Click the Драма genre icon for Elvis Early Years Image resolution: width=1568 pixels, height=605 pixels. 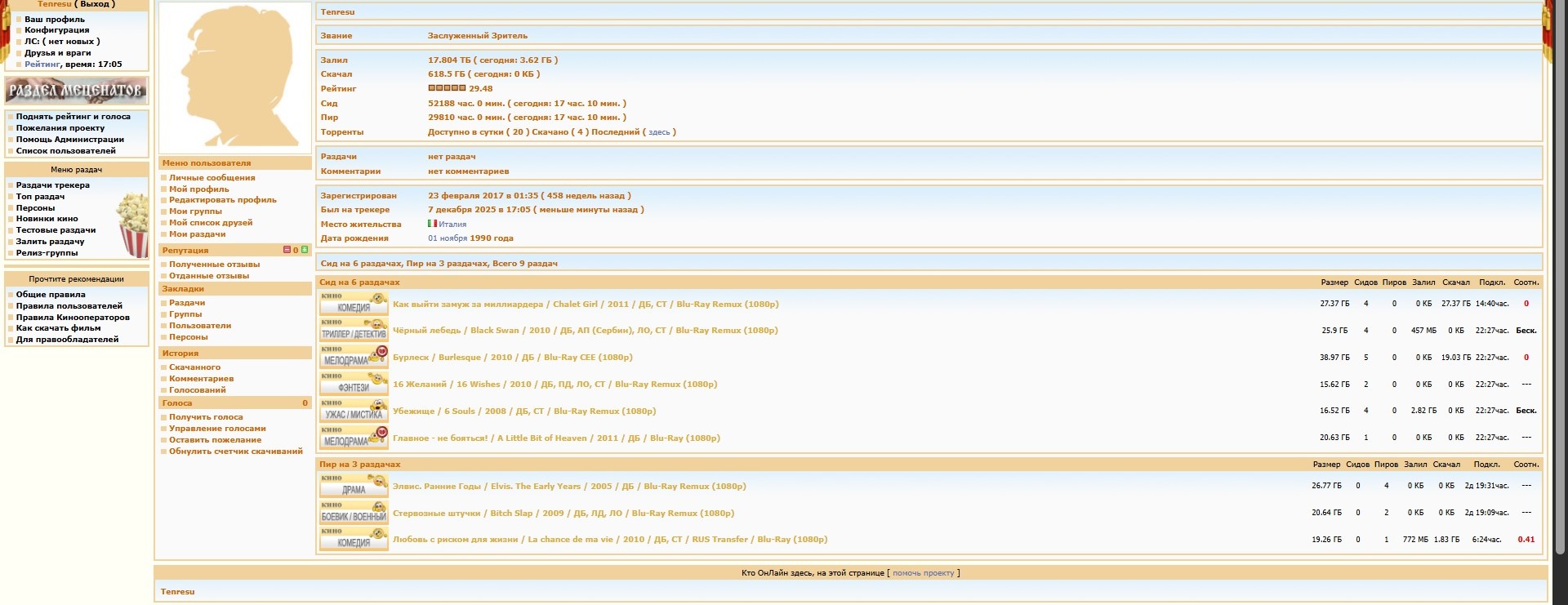click(354, 486)
